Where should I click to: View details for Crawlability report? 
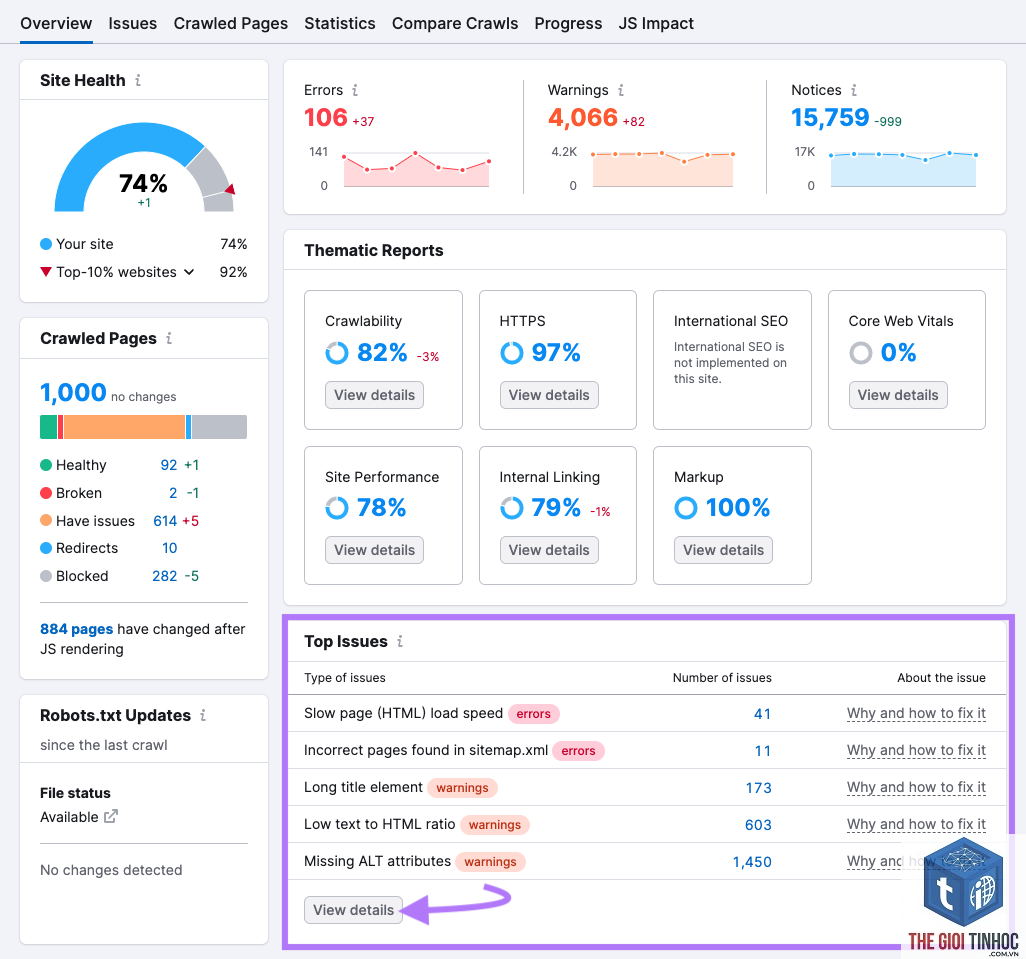tap(374, 395)
